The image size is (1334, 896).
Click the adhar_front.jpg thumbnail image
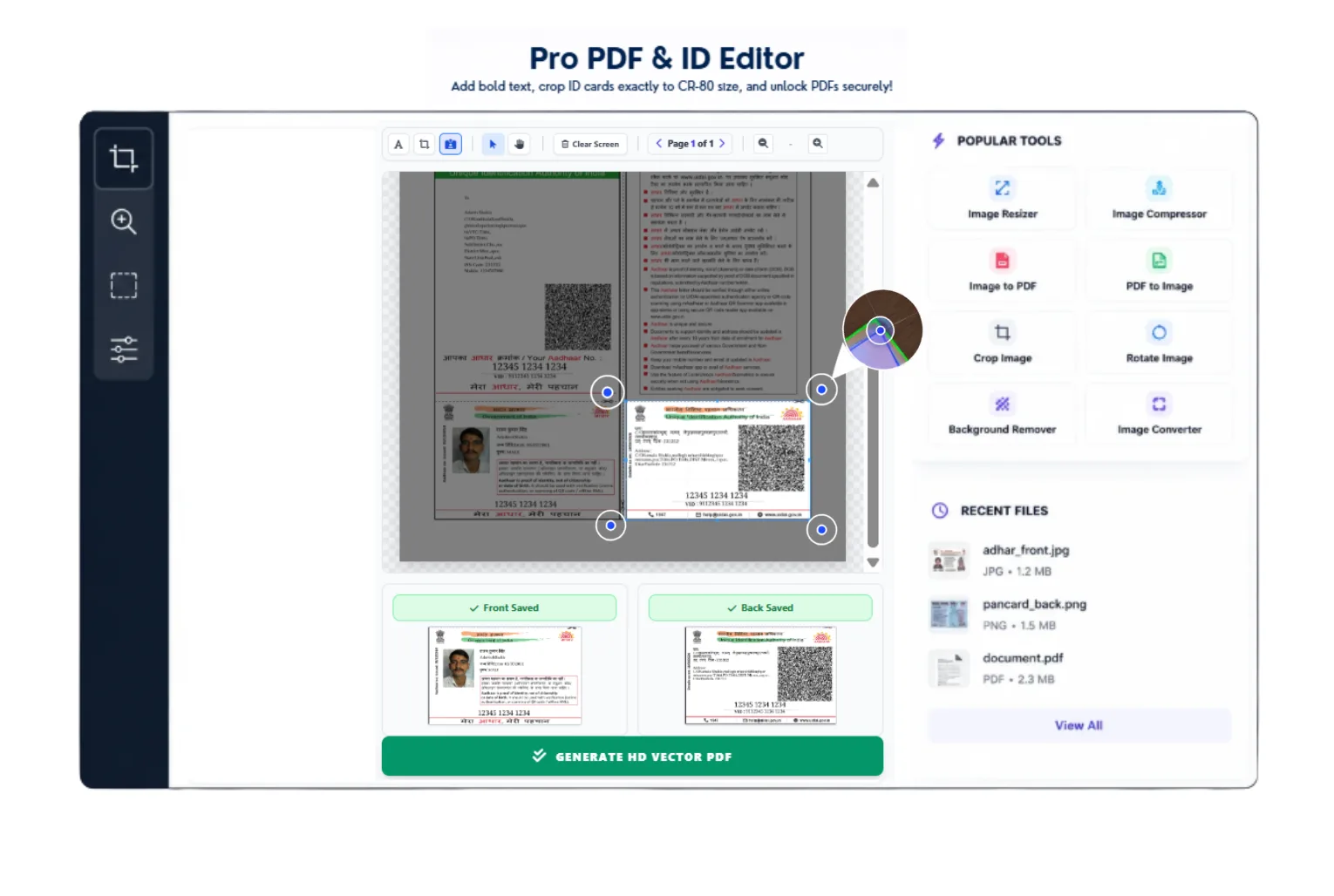click(949, 560)
